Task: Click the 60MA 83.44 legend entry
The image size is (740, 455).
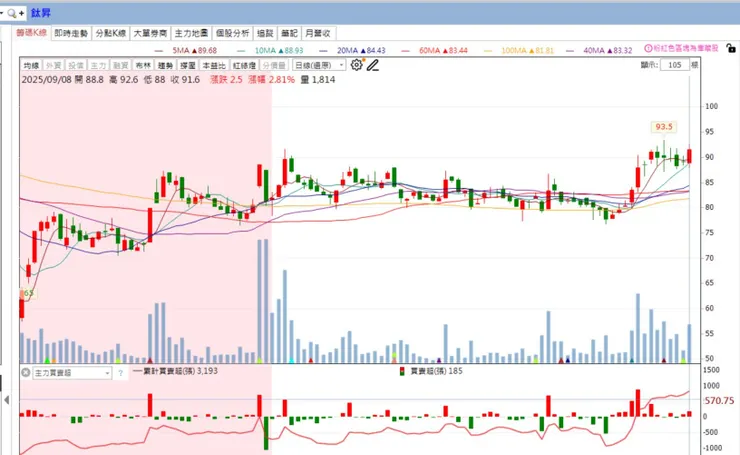Action: [435, 50]
